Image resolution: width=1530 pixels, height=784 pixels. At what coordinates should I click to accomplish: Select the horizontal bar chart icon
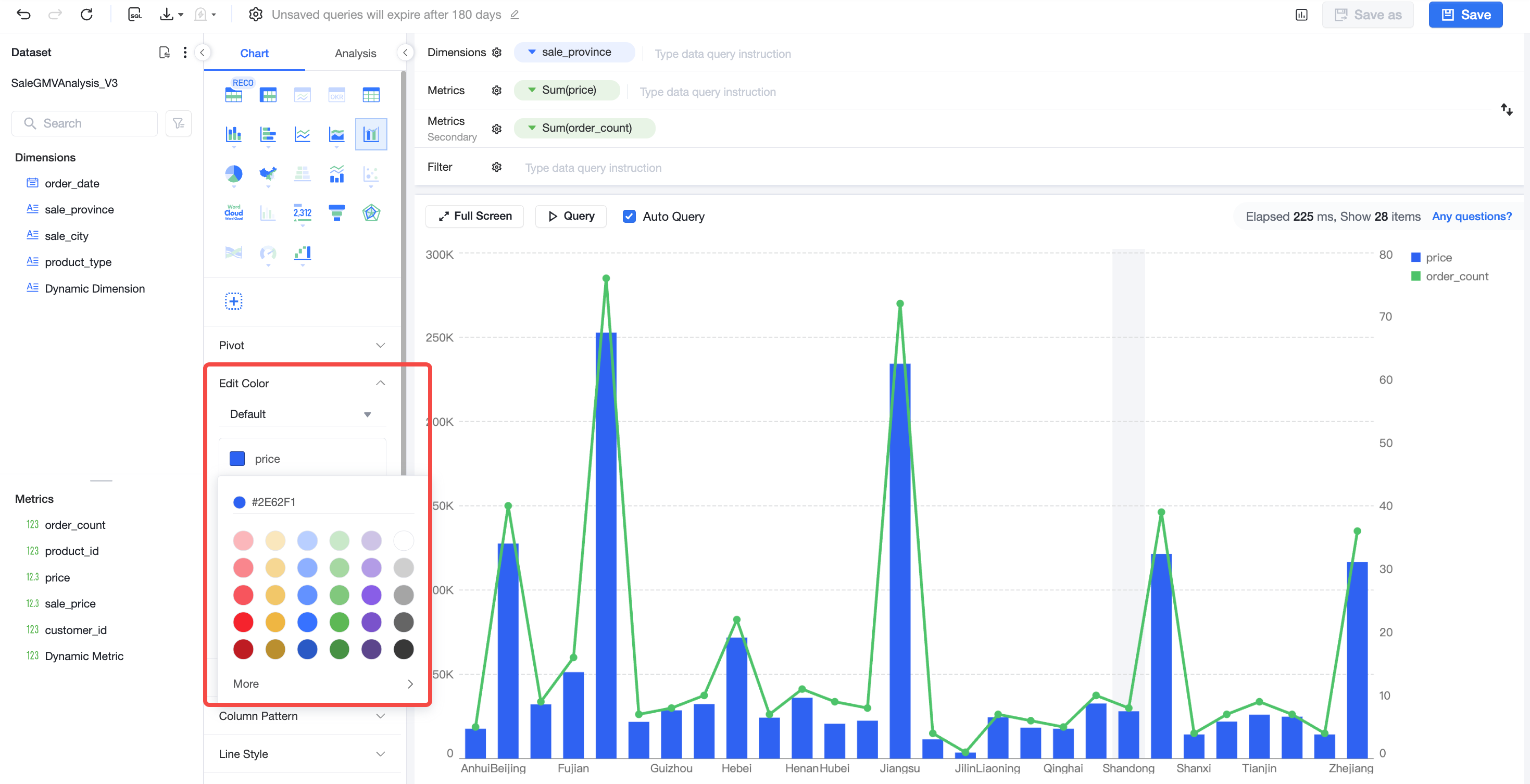pos(268,134)
